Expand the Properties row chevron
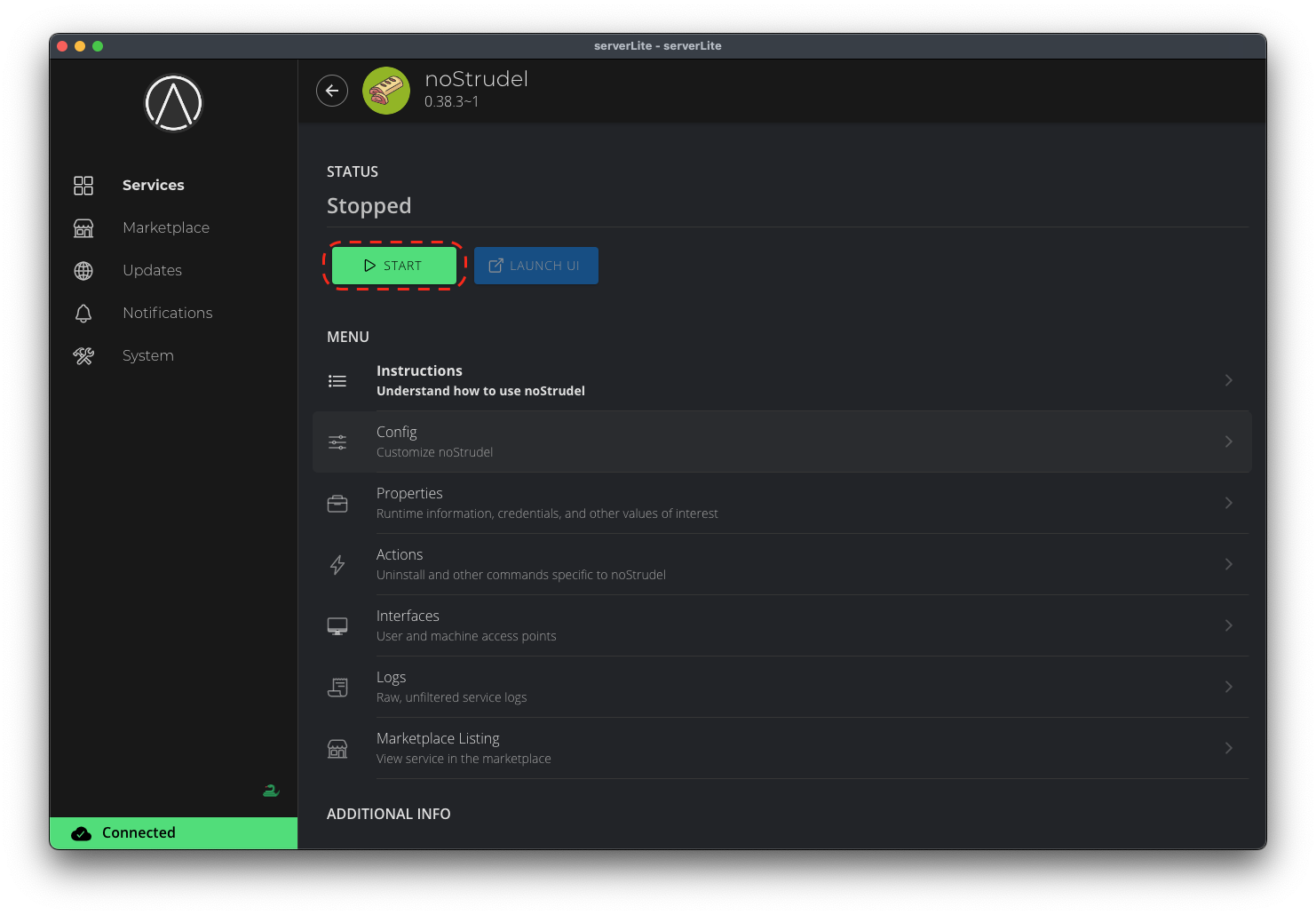 1228,503
